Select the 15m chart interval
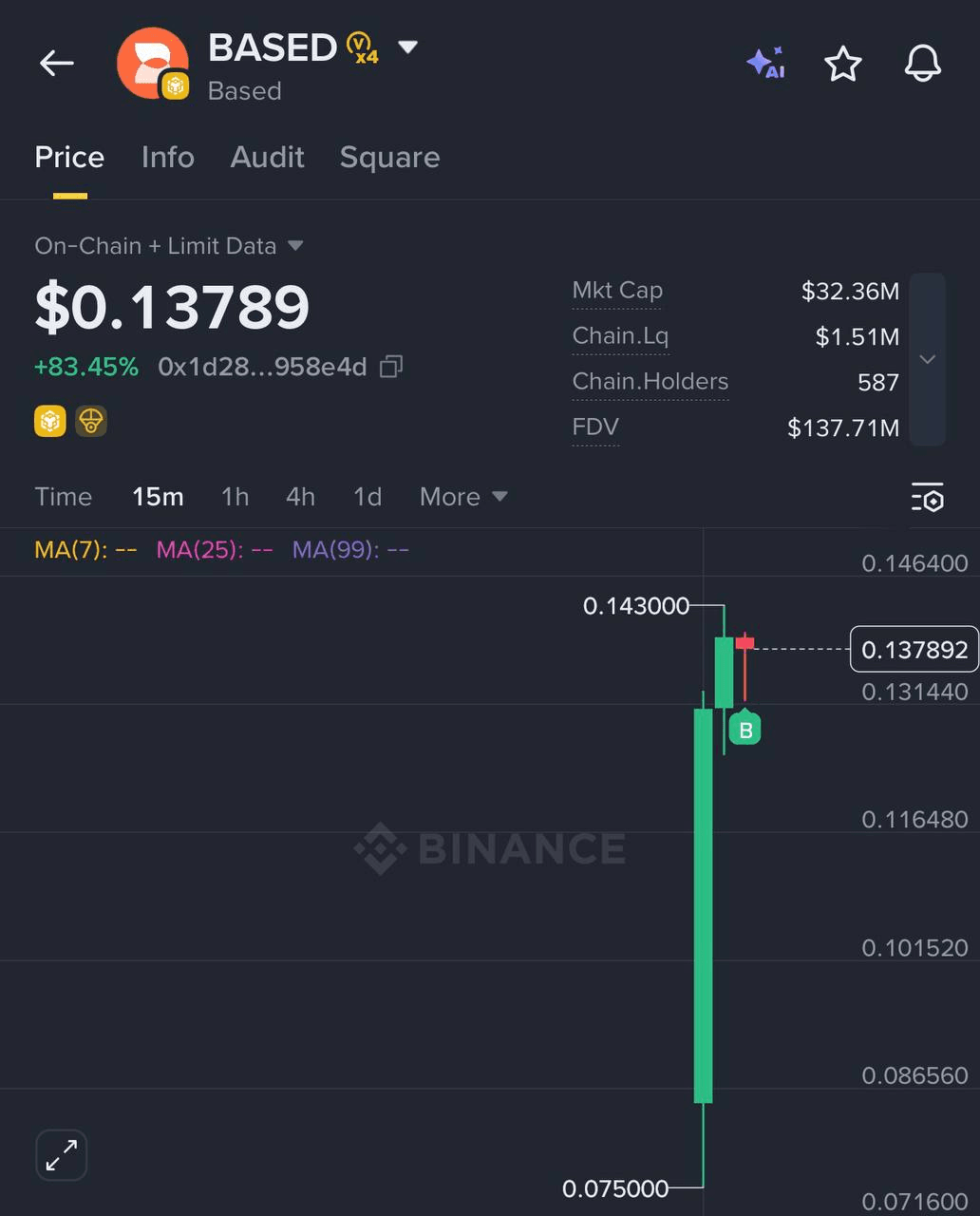 coord(158,497)
